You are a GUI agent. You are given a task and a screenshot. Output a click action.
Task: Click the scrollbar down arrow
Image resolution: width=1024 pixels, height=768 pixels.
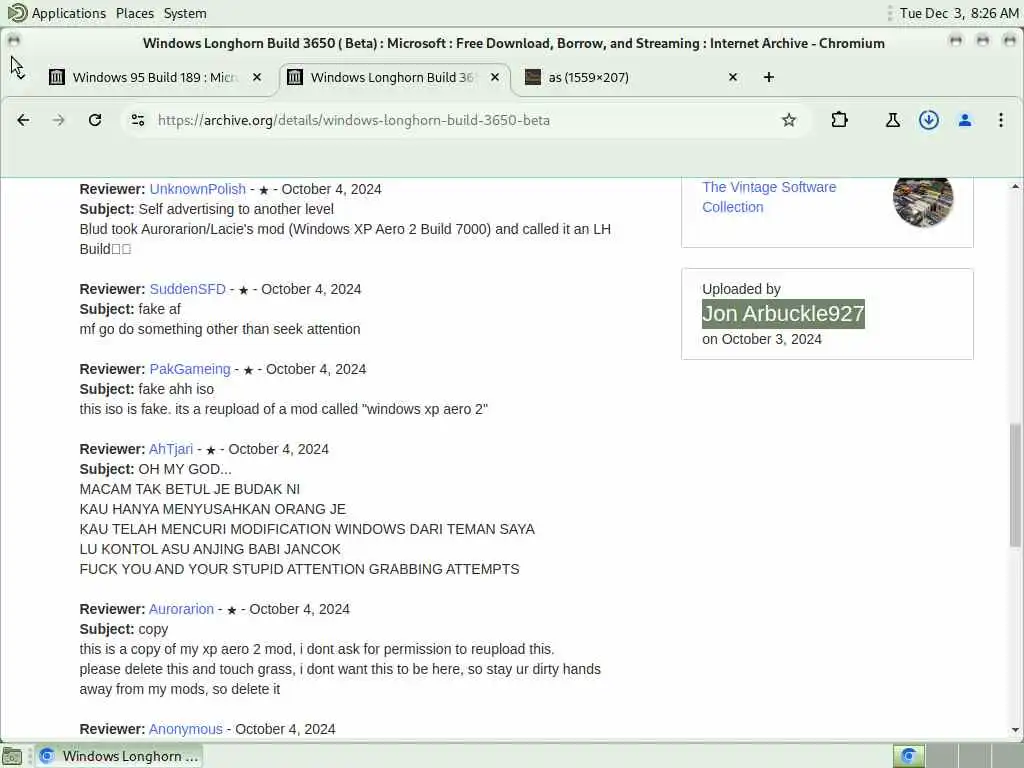click(x=1015, y=730)
